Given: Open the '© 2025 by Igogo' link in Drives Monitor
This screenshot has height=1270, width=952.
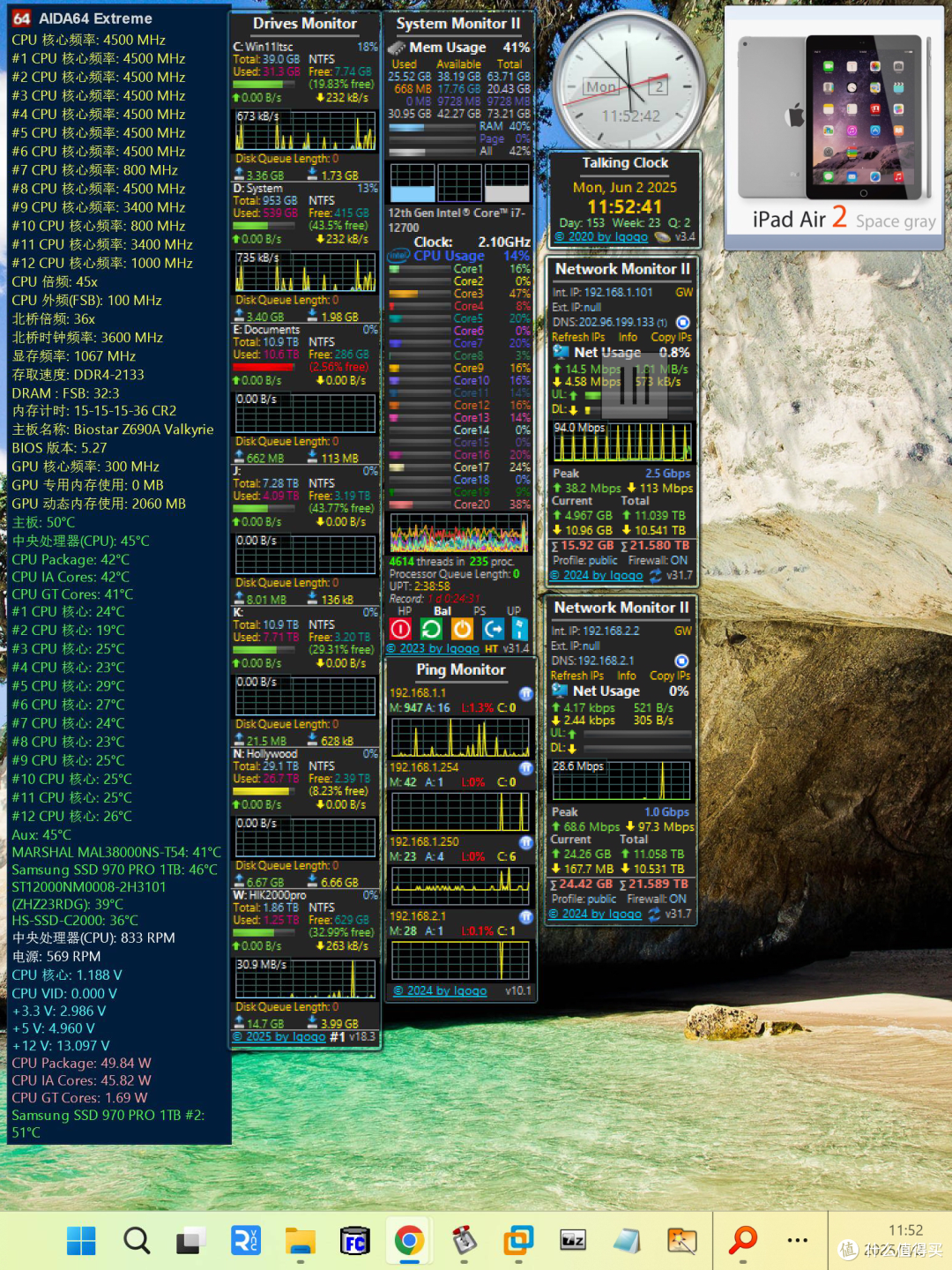Looking at the screenshot, I should tap(279, 1036).
